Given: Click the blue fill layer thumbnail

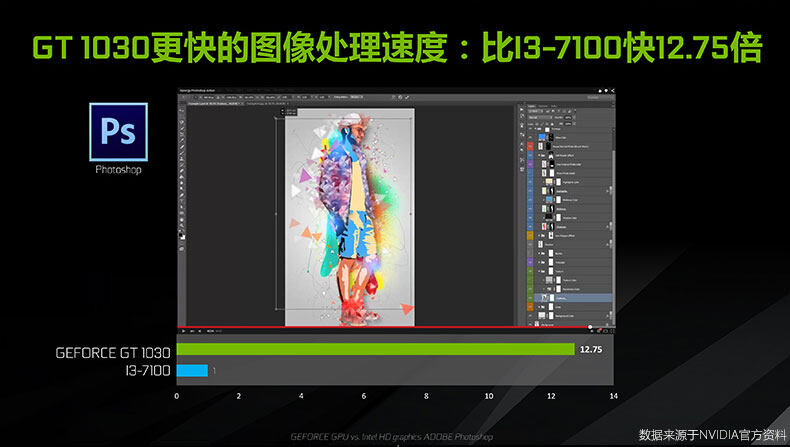Looking at the screenshot, I should coord(542,137).
